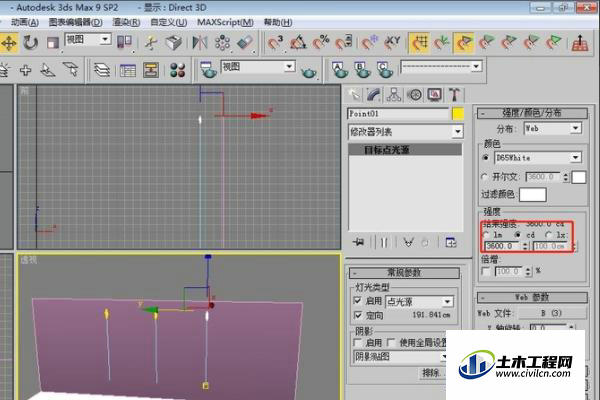This screenshot has width=600, height=400.
Task: Toggle the Angle Snap icon
Action: 298,42
